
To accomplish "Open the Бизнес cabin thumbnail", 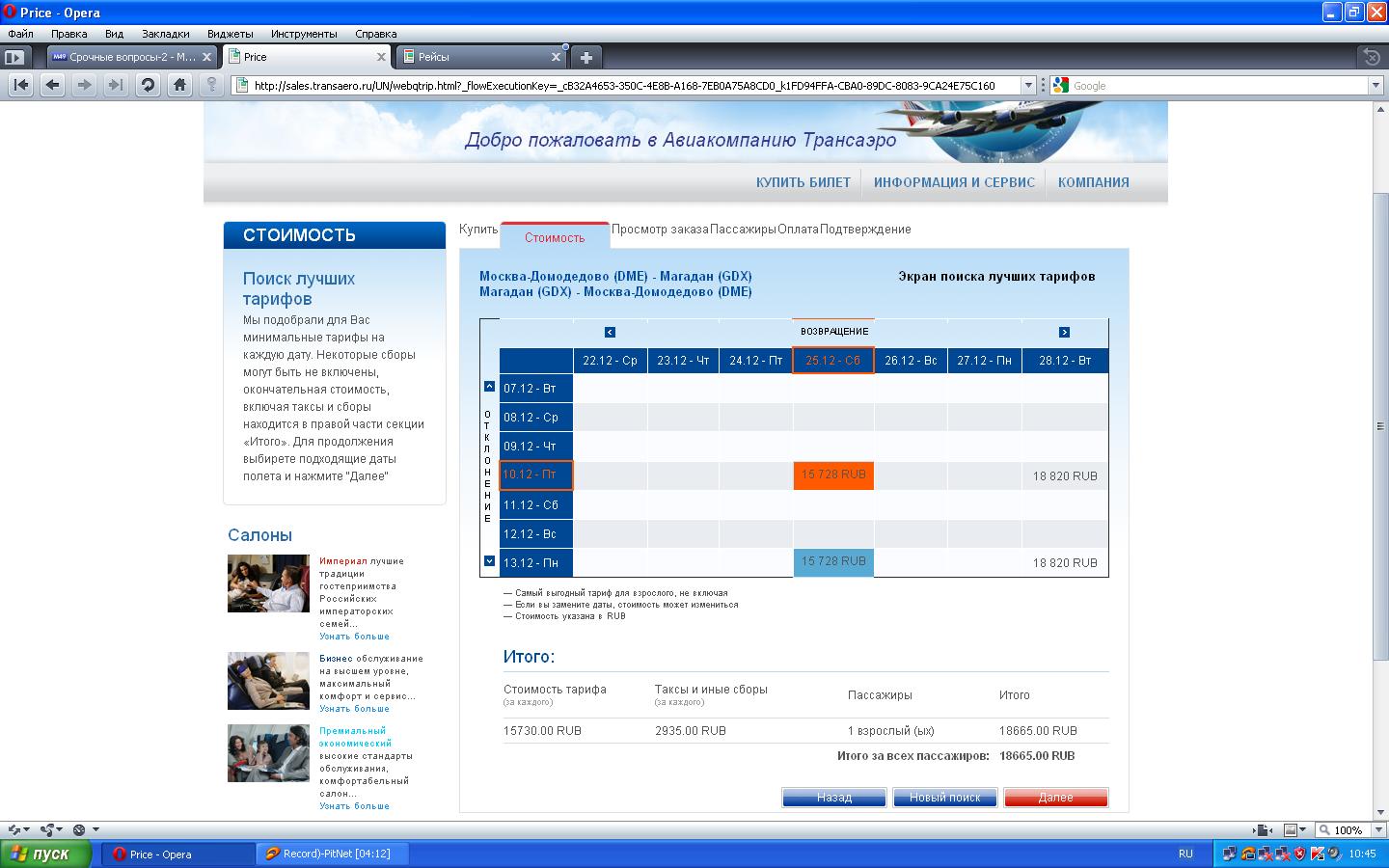I will [x=268, y=681].
